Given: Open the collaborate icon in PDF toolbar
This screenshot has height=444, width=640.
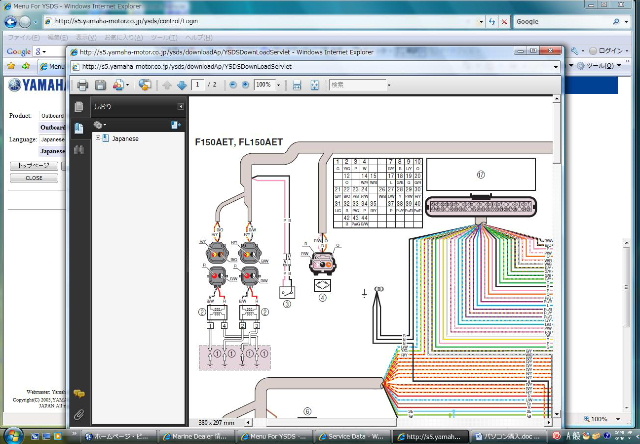Looking at the screenshot, I should [x=144, y=85].
